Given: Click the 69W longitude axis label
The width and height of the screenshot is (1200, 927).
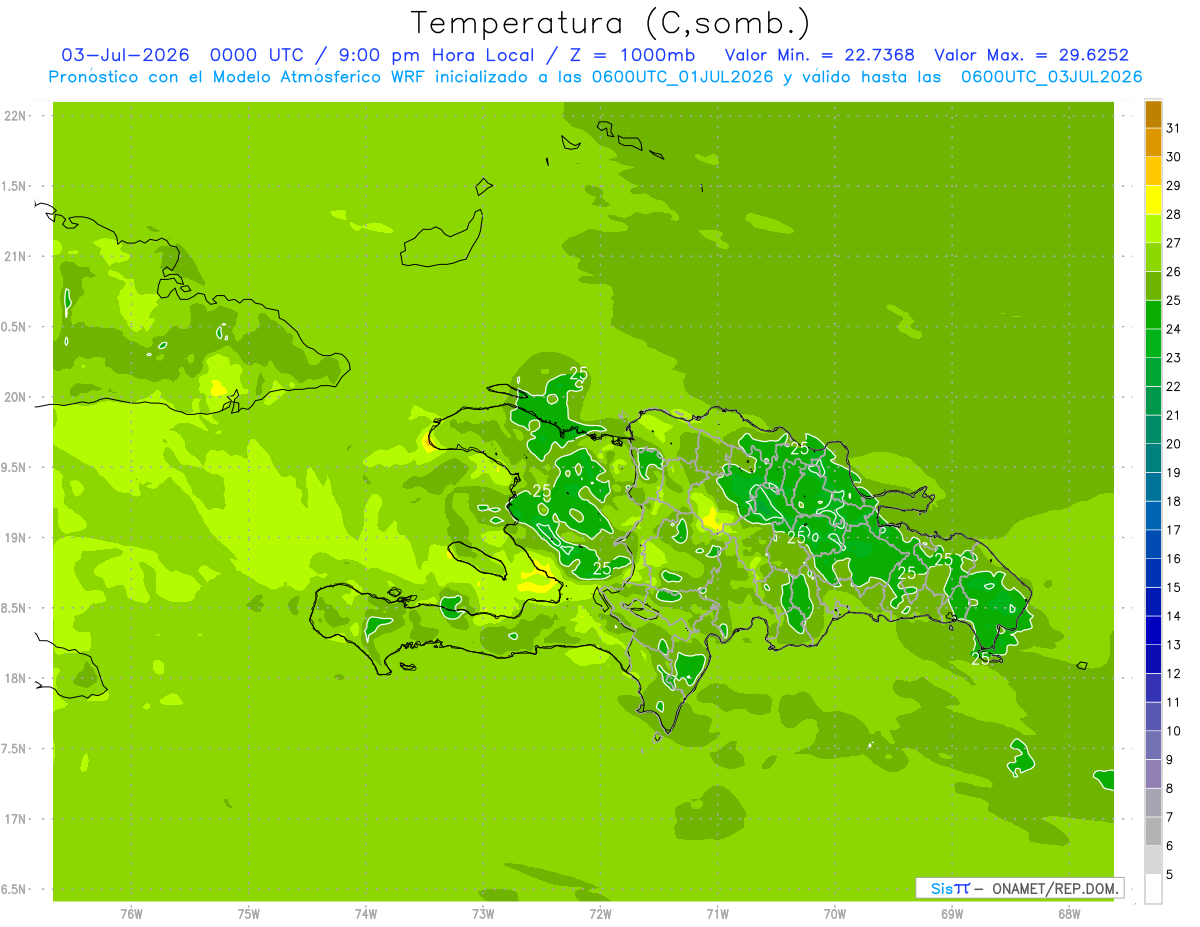Looking at the screenshot, I should click(952, 914).
